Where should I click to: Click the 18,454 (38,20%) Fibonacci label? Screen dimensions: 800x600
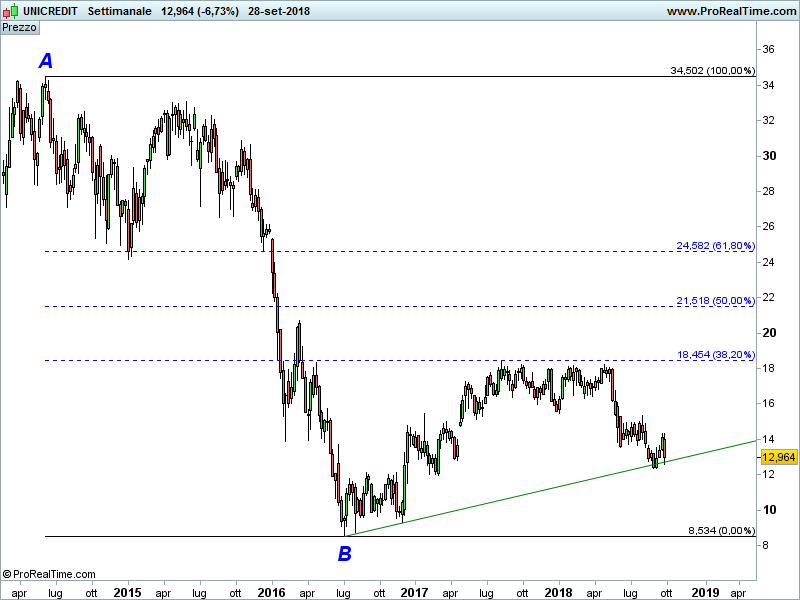716,354
